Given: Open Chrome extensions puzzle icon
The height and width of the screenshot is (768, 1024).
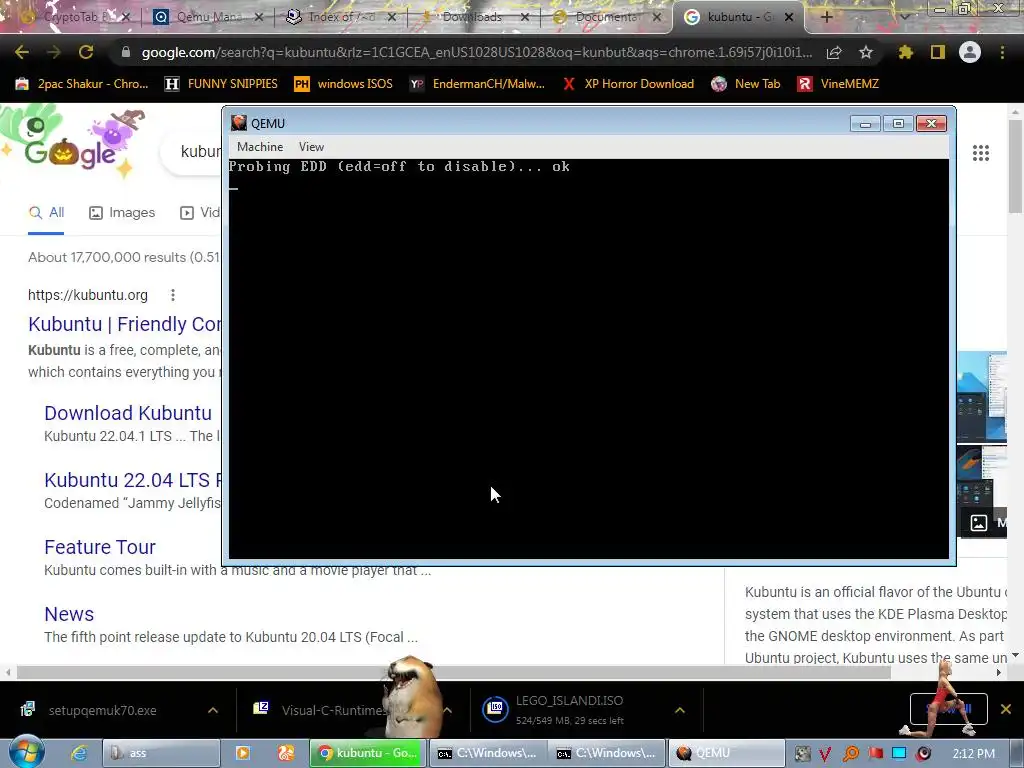Looking at the screenshot, I should point(905,52).
